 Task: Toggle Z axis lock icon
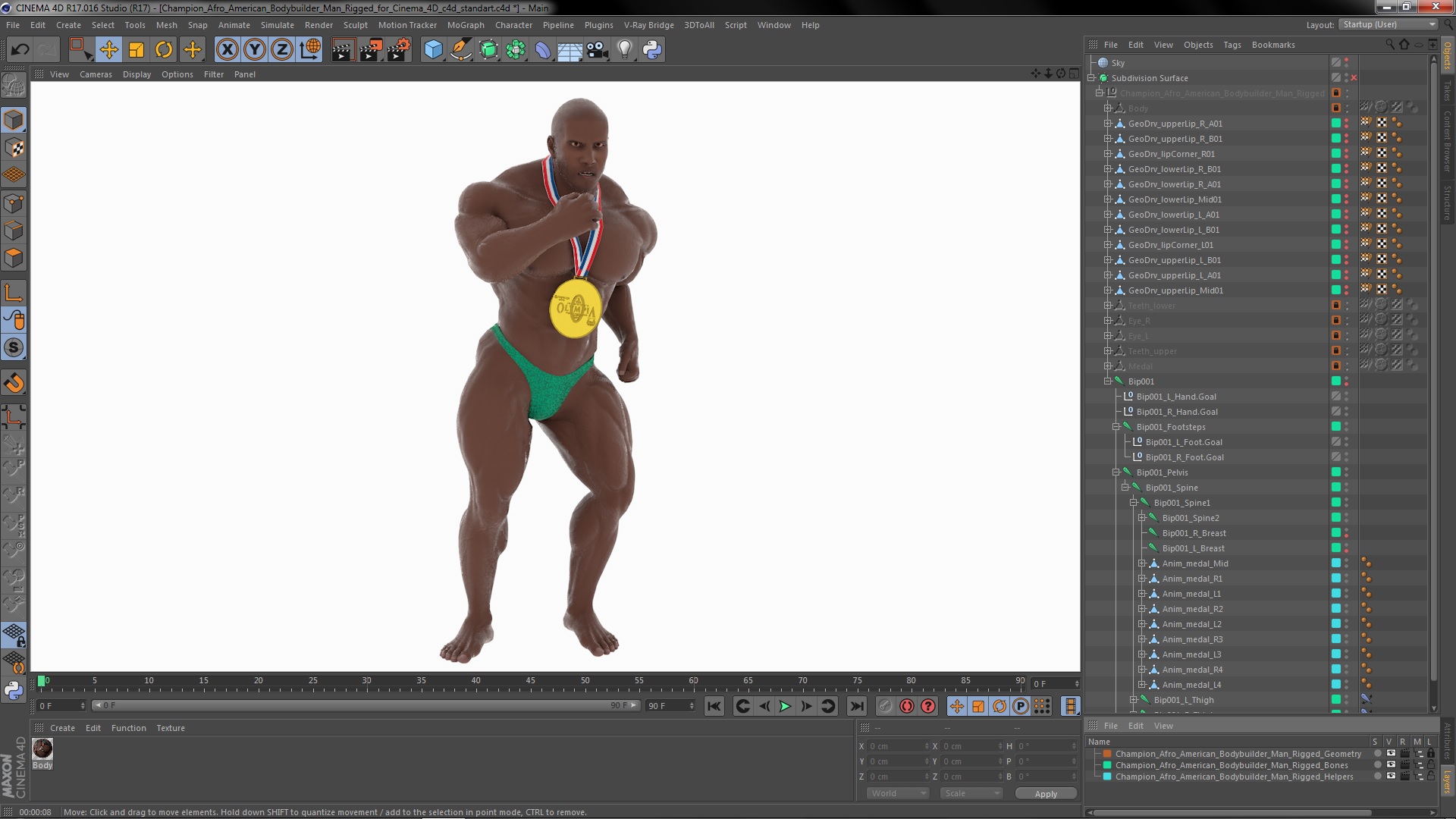(x=282, y=50)
